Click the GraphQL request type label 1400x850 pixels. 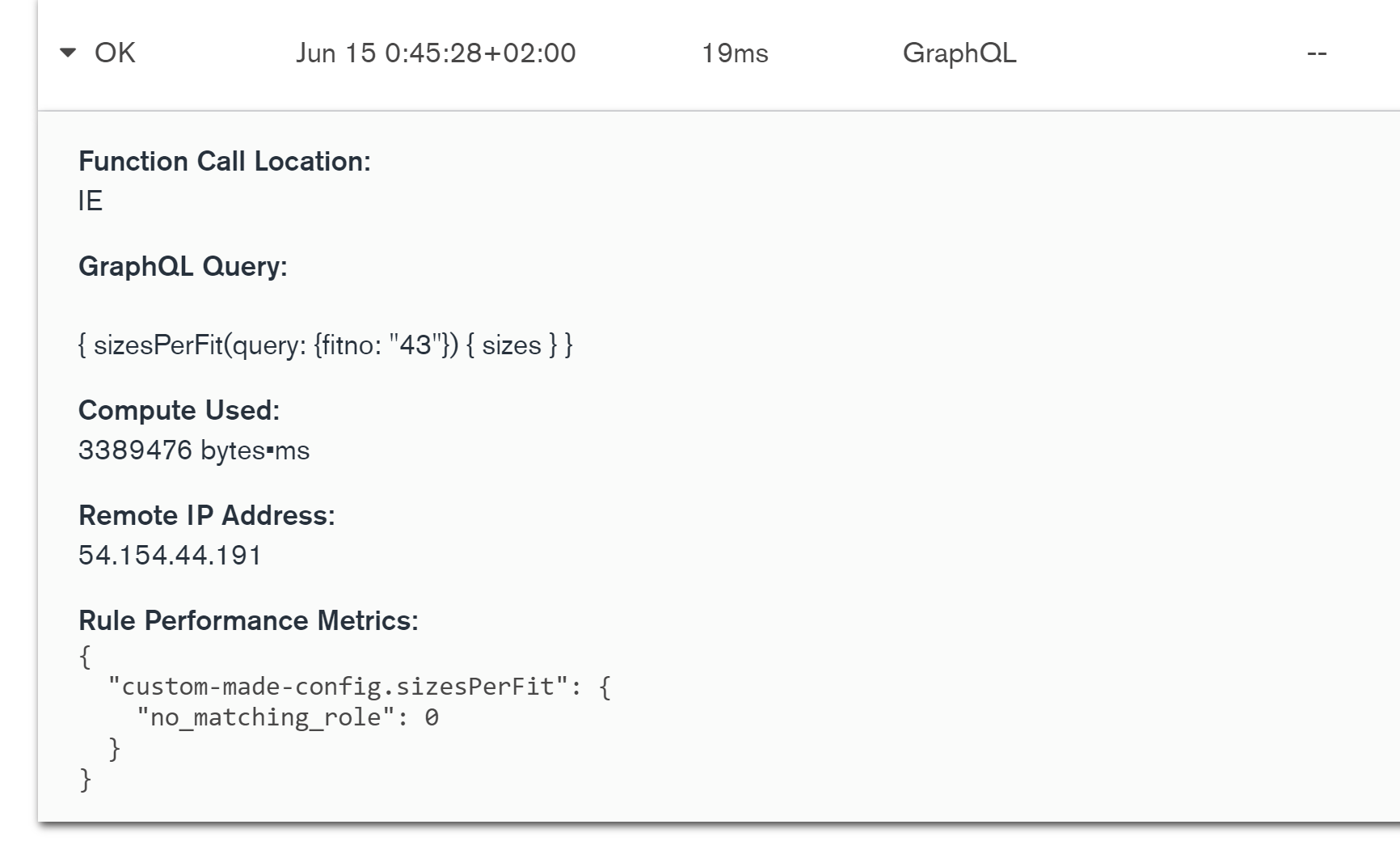point(959,53)
